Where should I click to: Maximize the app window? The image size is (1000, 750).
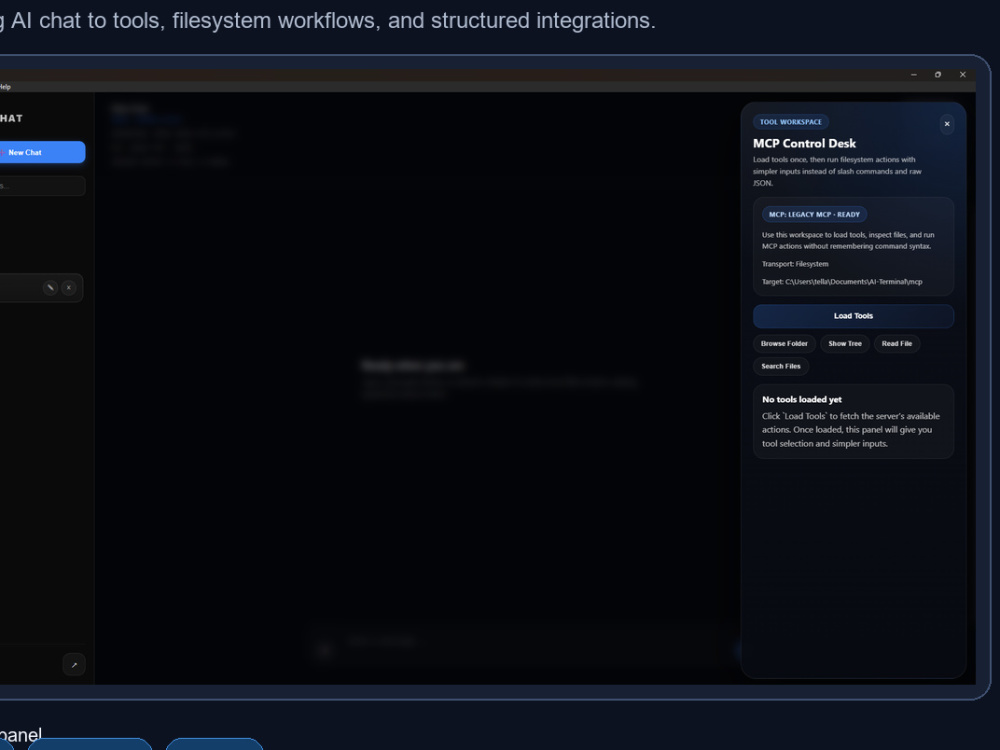pos(938,75)
